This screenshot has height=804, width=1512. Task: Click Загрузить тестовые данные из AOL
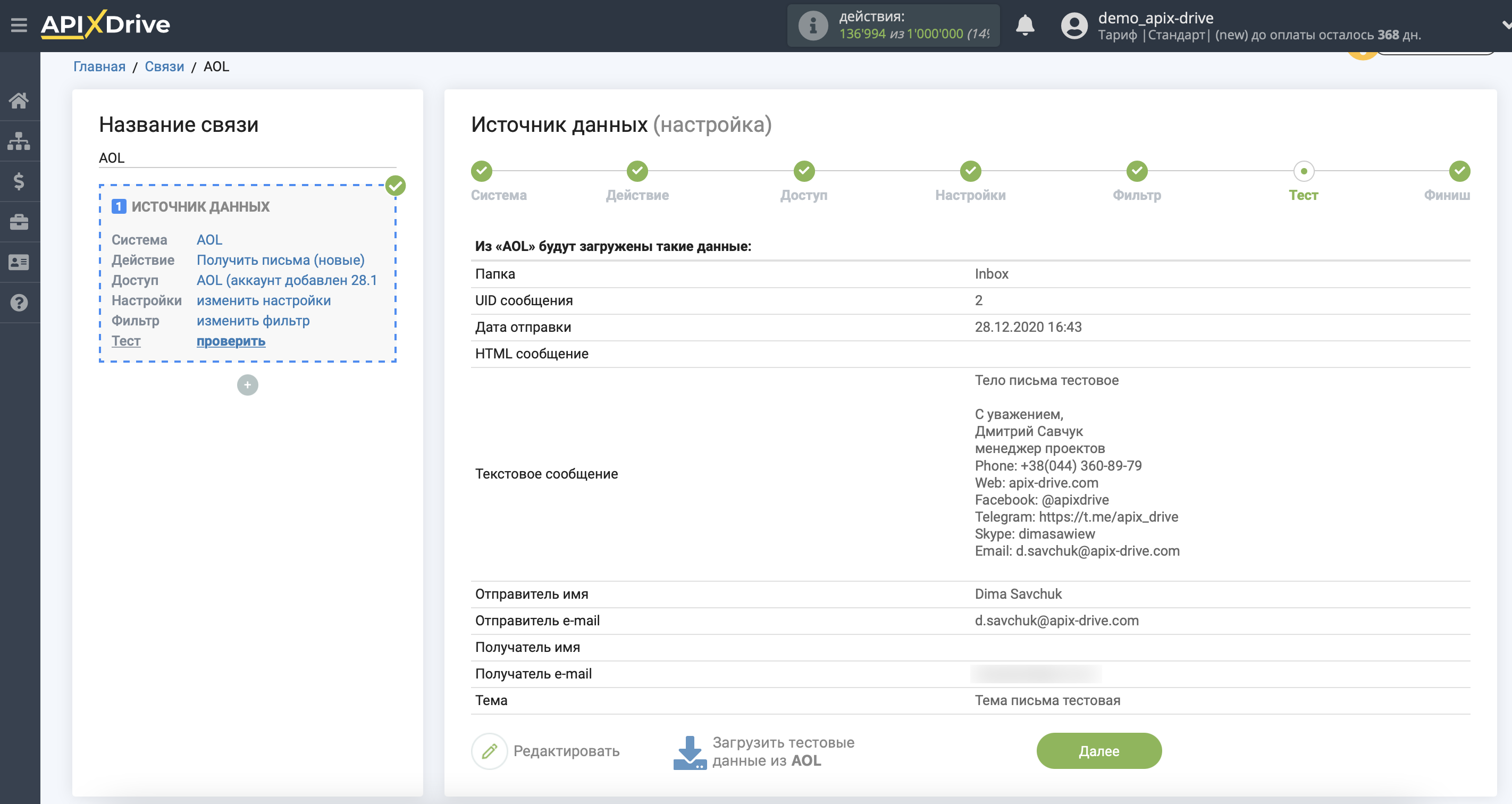[x=783, y=751]
